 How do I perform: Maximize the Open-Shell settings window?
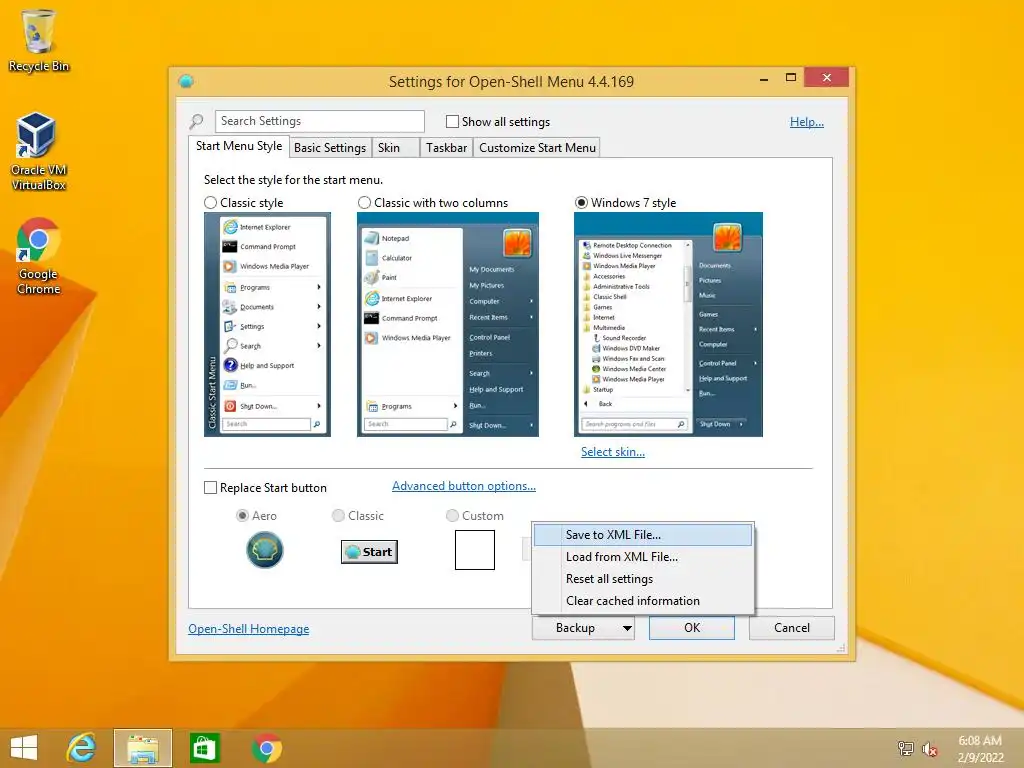(790, 78)
